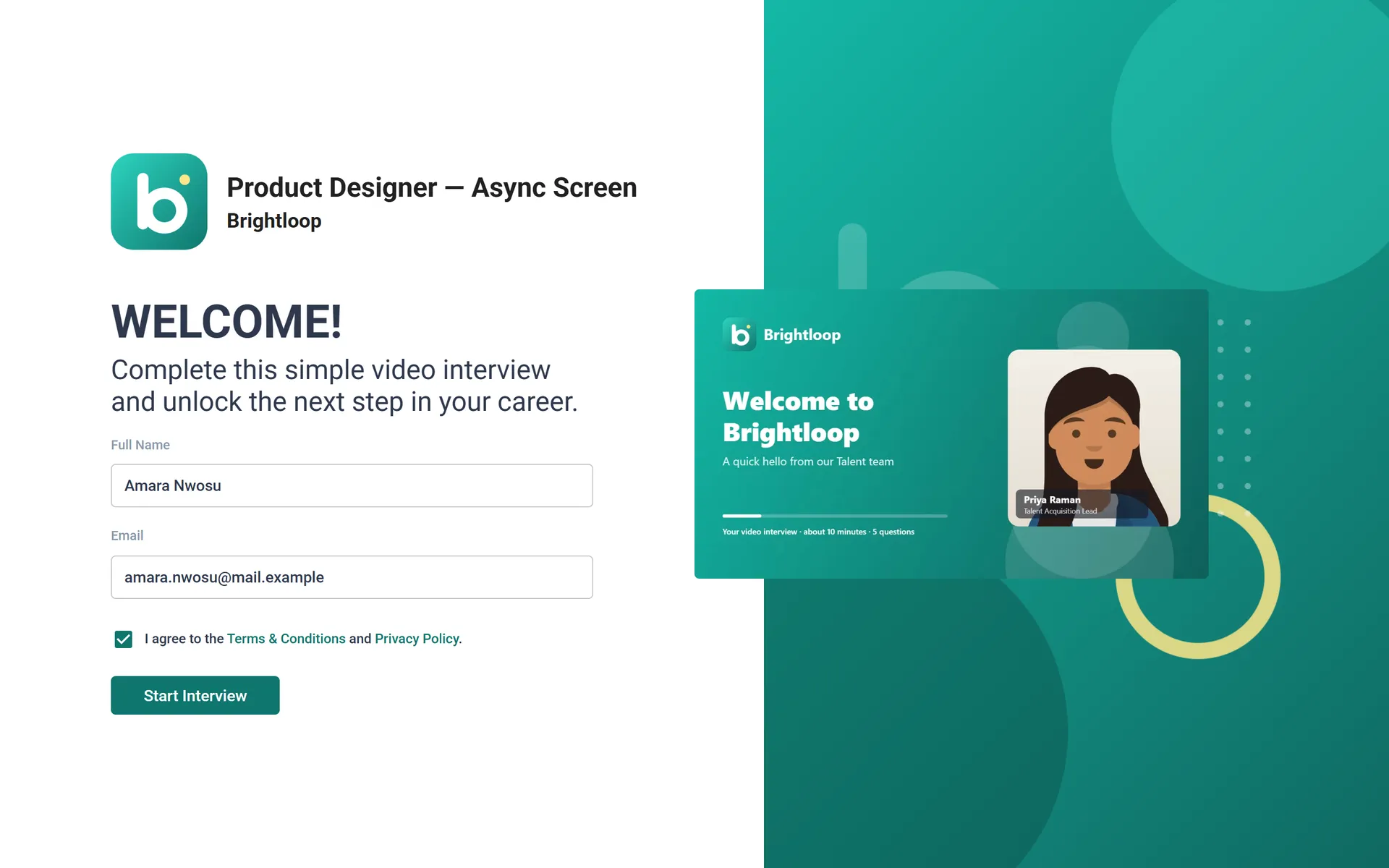
Task: Click the 'about 10 minutes · 5 questions' caption
Action: tap(859, 532)
